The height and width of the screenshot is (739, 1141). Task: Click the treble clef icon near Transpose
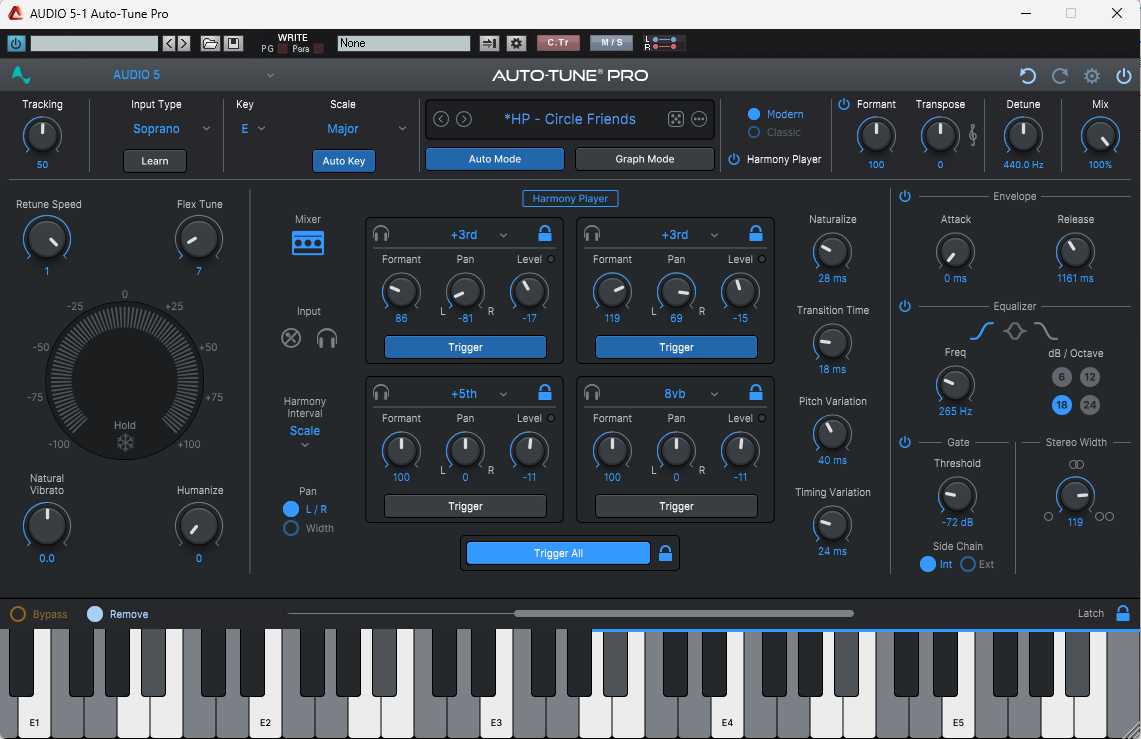click(973, 134)
